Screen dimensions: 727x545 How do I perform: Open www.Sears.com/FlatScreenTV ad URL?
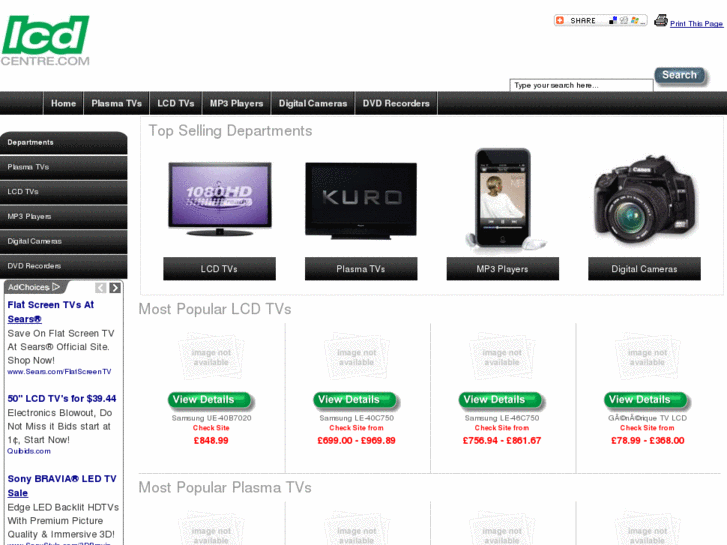[x=59, y=372]
